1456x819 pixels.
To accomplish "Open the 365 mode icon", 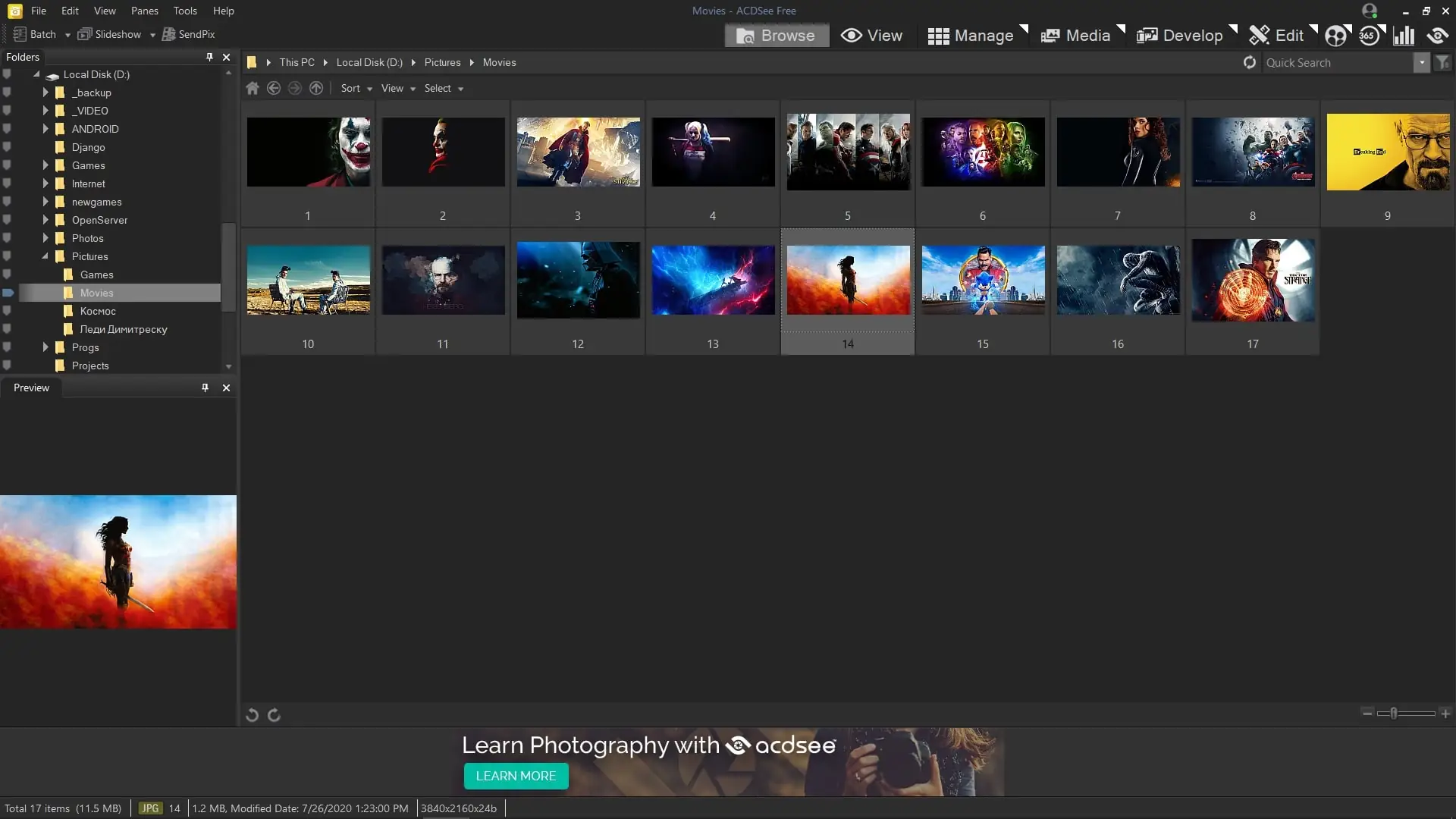I will pos(1370,36).
